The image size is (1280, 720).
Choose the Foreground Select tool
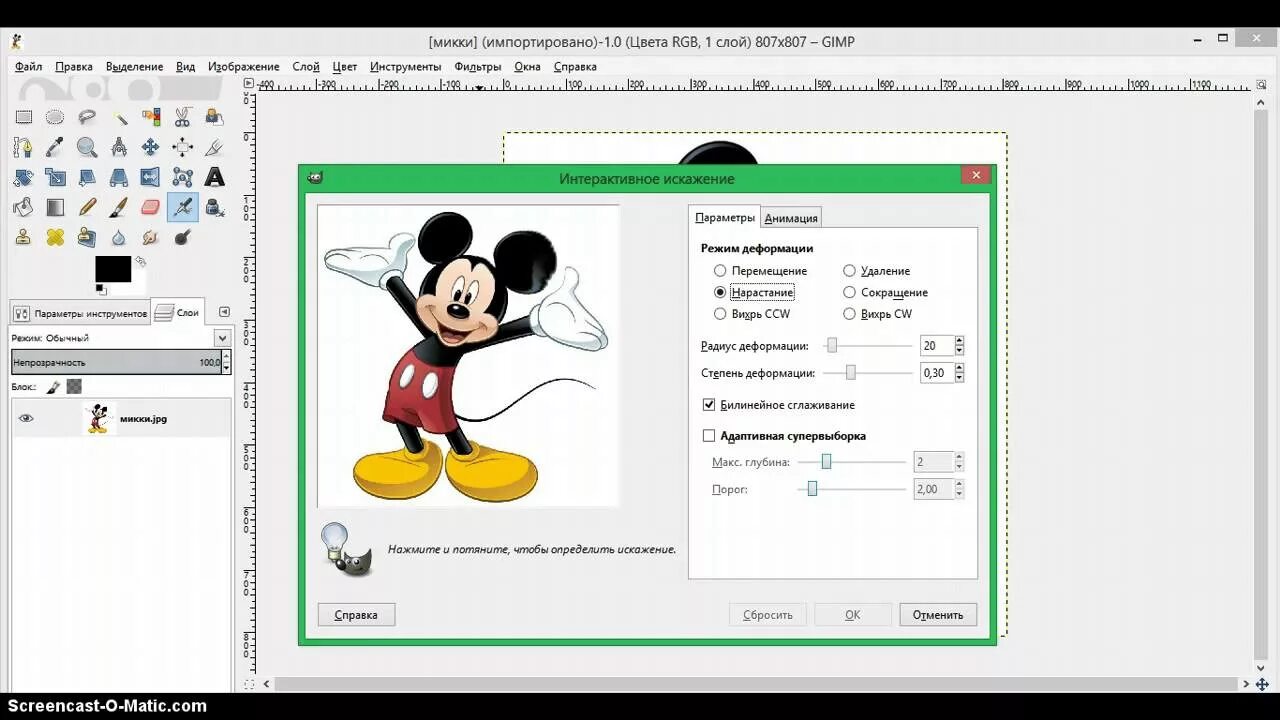(x=215, y=118)
